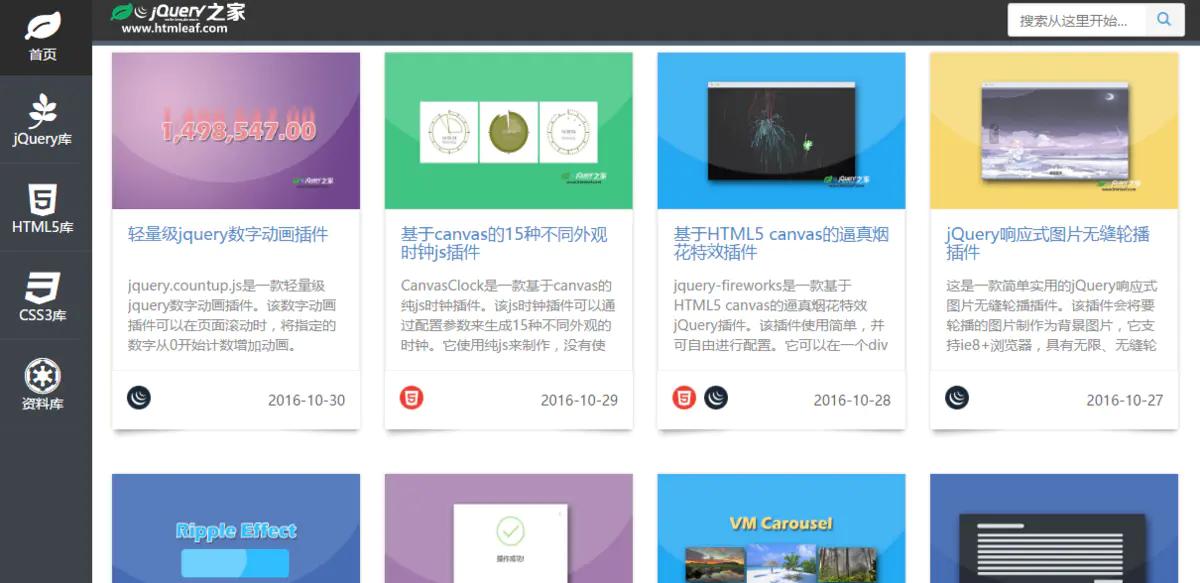Screen dimensions: 1200x583
Task: Open the number animation 1,498,547.00 thumbnail
Action: (236, 131)
